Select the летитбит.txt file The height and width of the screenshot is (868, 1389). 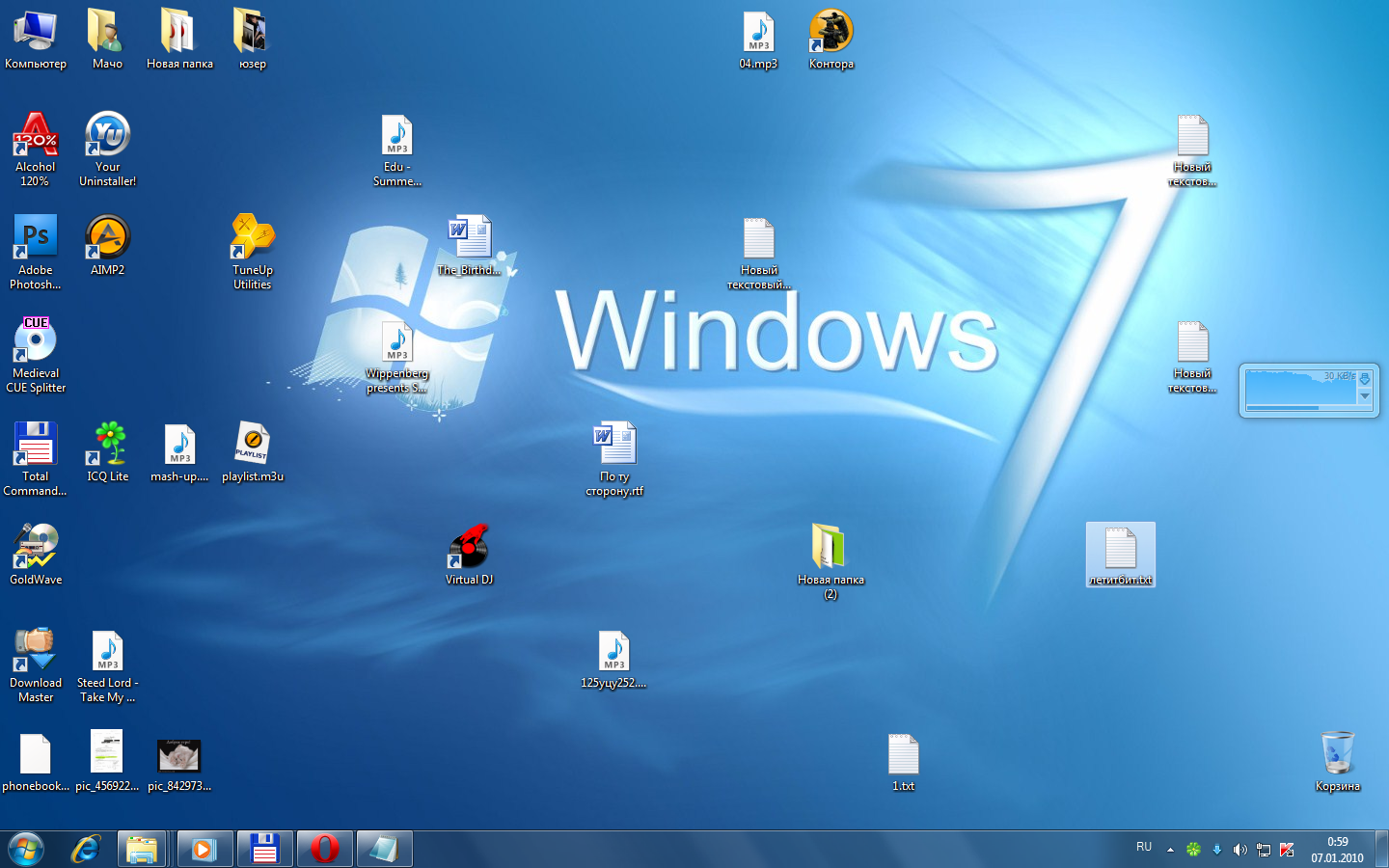(x=1120, y=555)
